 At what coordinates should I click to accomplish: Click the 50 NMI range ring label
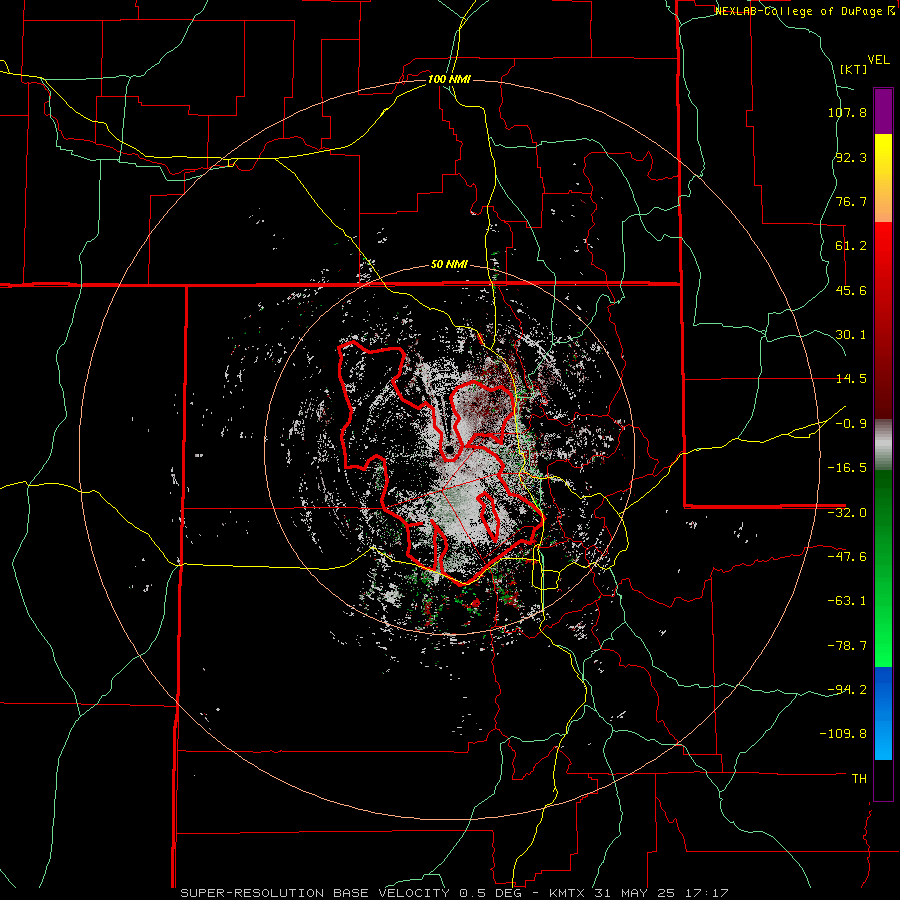pyautogui.click(x=449, y=265)
